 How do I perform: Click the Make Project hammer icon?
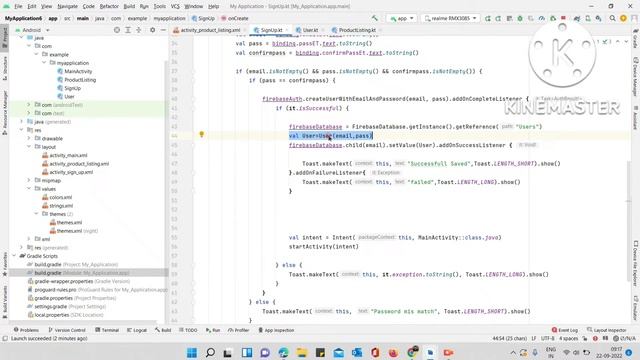point(374,18)
